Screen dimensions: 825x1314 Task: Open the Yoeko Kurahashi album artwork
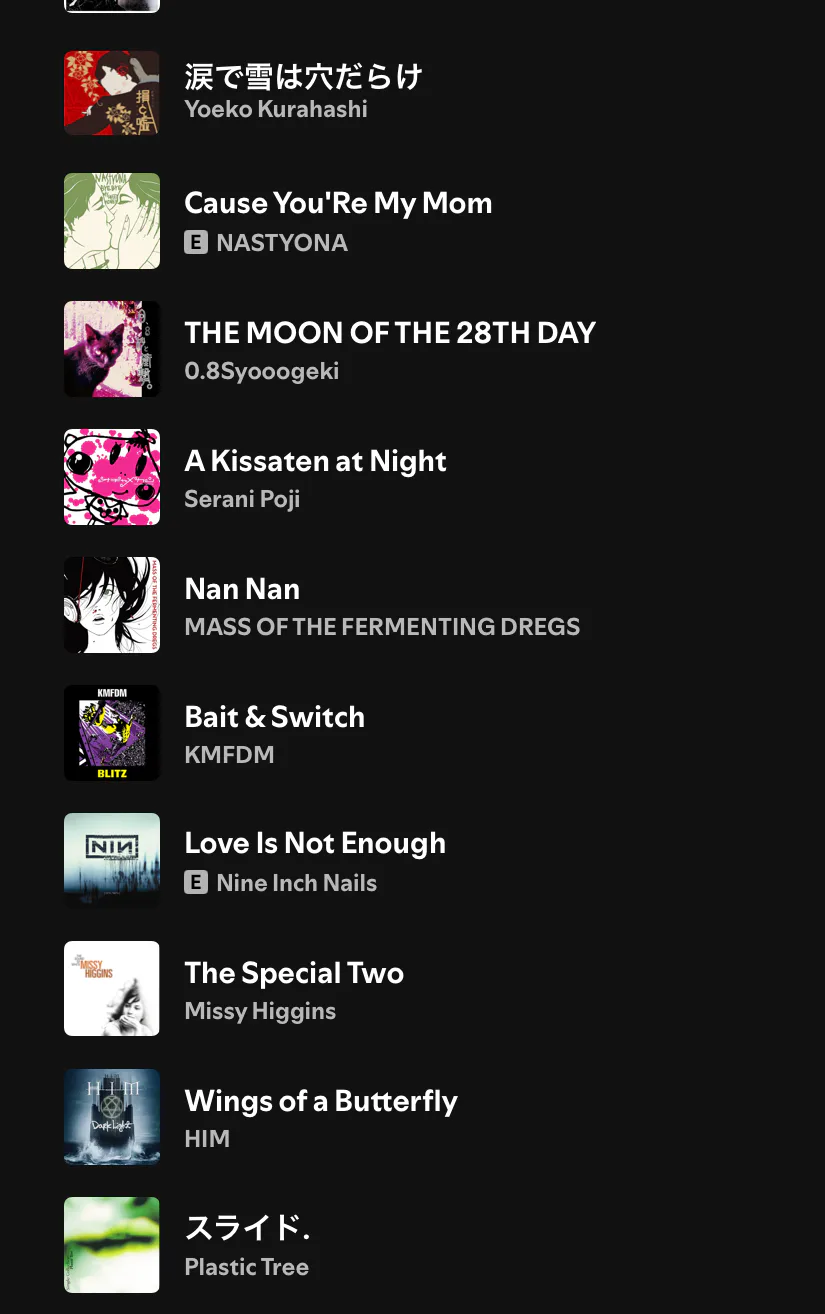tap(112, 93)
